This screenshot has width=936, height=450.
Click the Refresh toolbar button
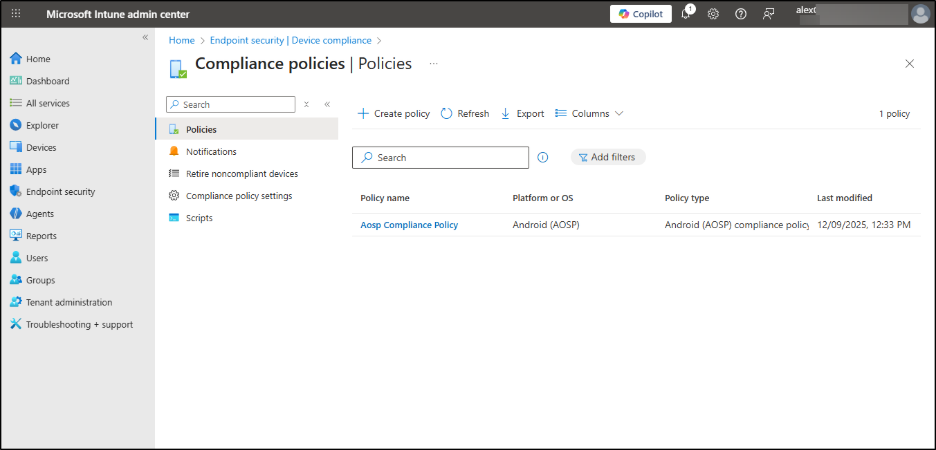[x=465, y=114]
